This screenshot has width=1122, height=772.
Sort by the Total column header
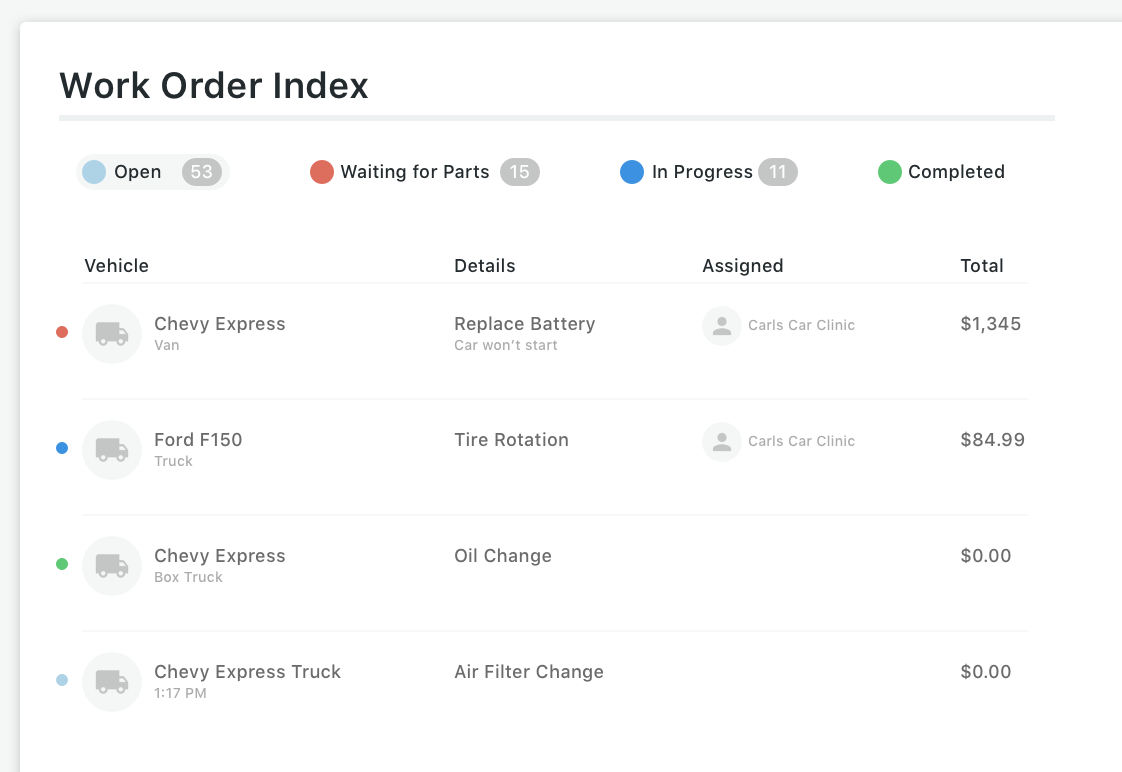(x=982, y=266)
